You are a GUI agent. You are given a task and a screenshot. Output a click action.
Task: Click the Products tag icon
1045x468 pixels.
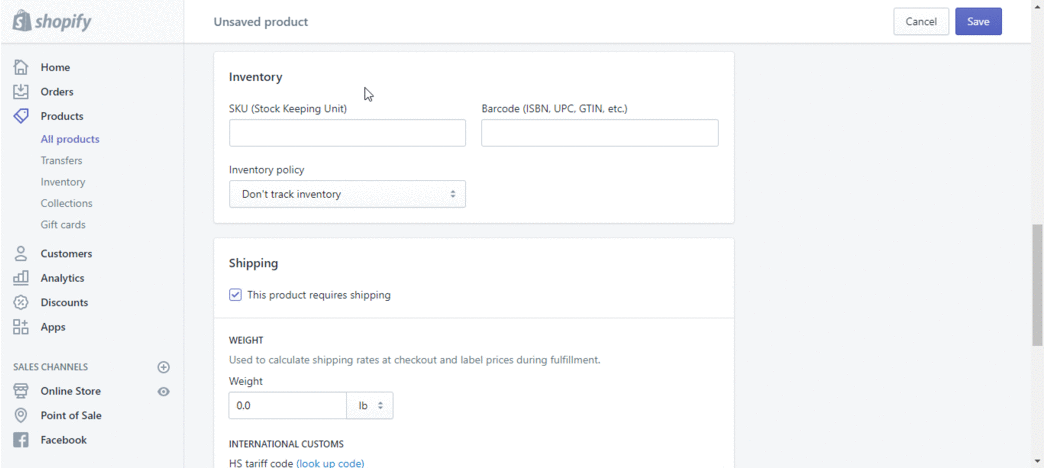click(21, 116)
